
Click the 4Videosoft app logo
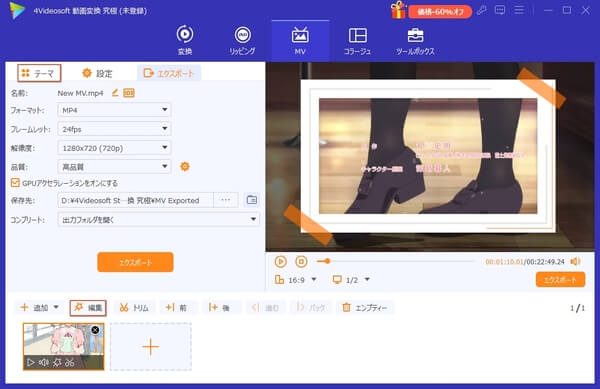click(17, 11)
